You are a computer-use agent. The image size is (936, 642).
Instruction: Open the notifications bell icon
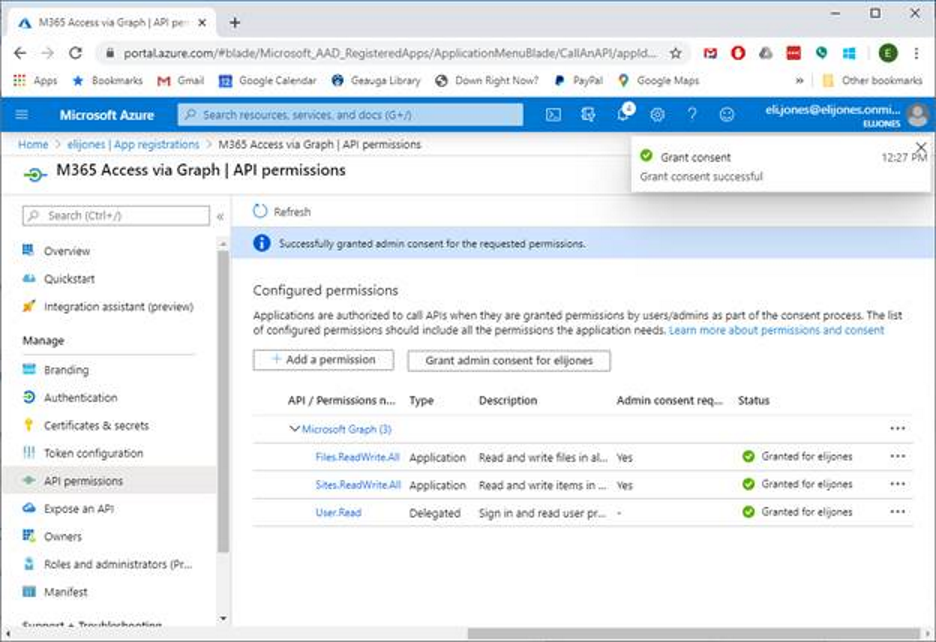click(623, 115)
